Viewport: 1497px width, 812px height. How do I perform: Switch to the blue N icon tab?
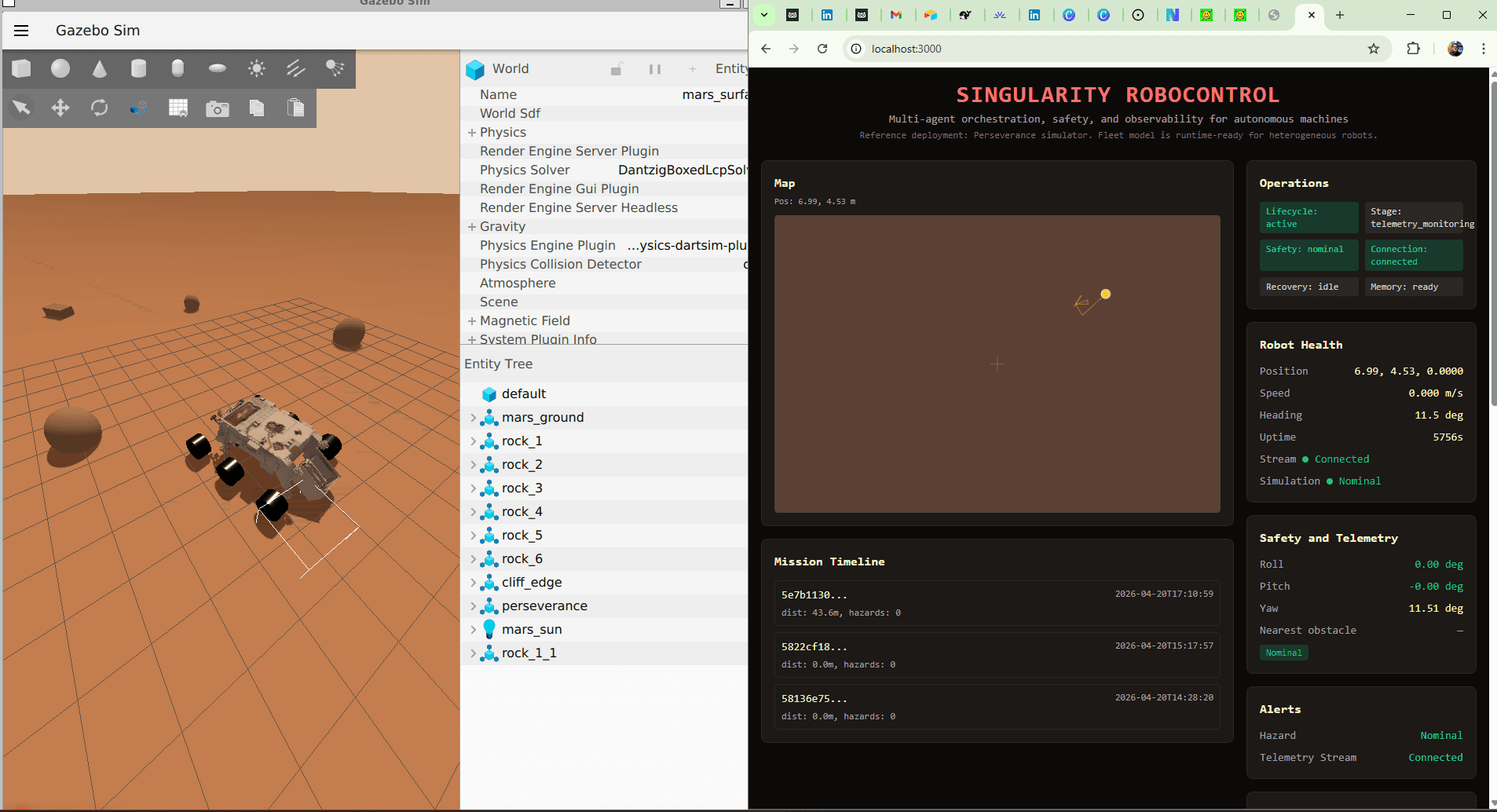(x=1172, y=15)
